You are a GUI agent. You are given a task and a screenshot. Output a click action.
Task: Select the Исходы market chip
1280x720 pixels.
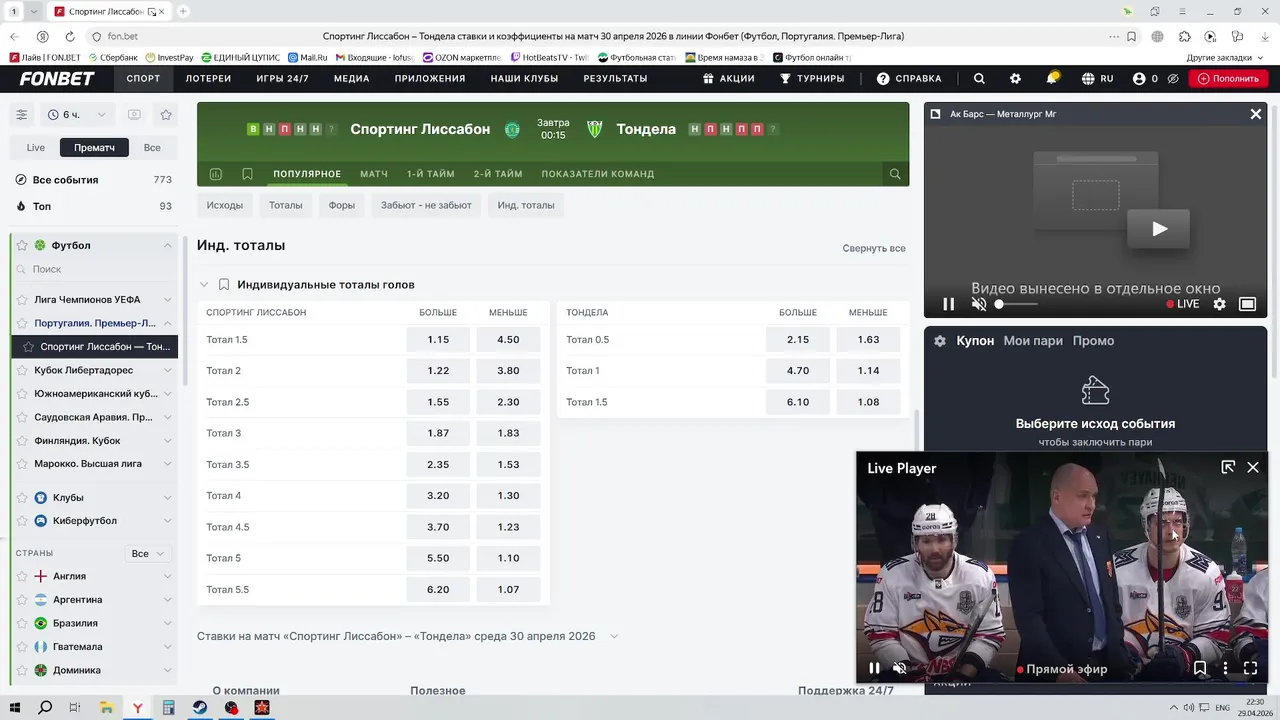coord(225,205)
